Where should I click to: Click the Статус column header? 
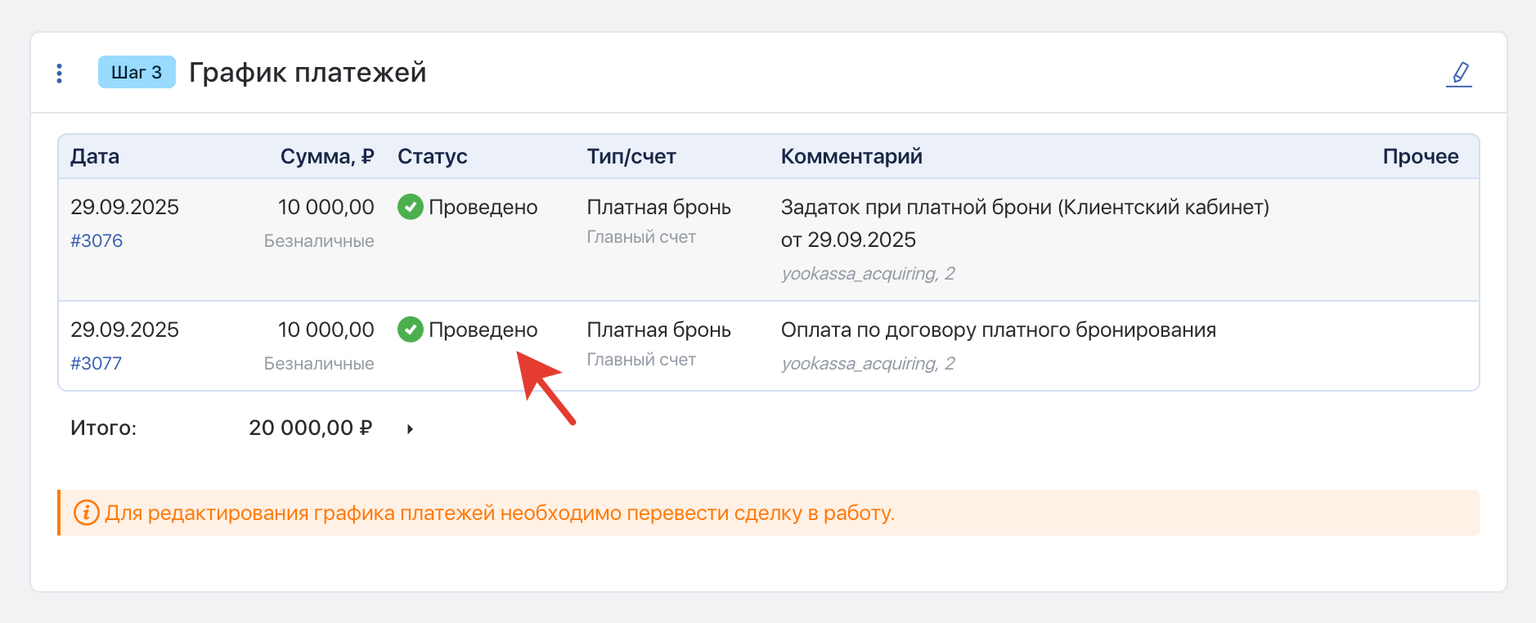[432, 156]
